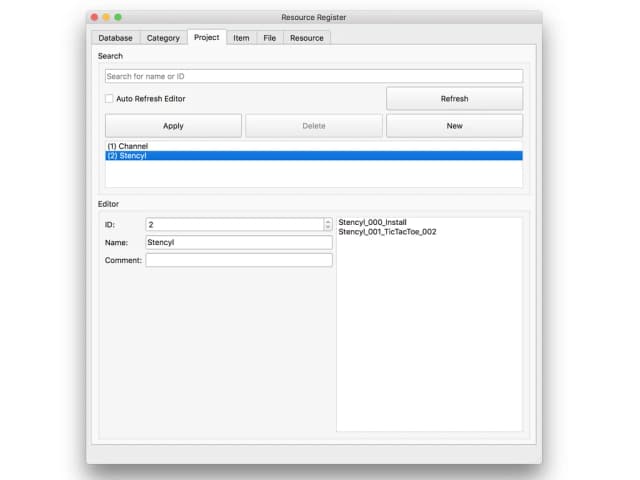
Task: Increment the ID value with up arrow
Action: click(x=328, y=221)
